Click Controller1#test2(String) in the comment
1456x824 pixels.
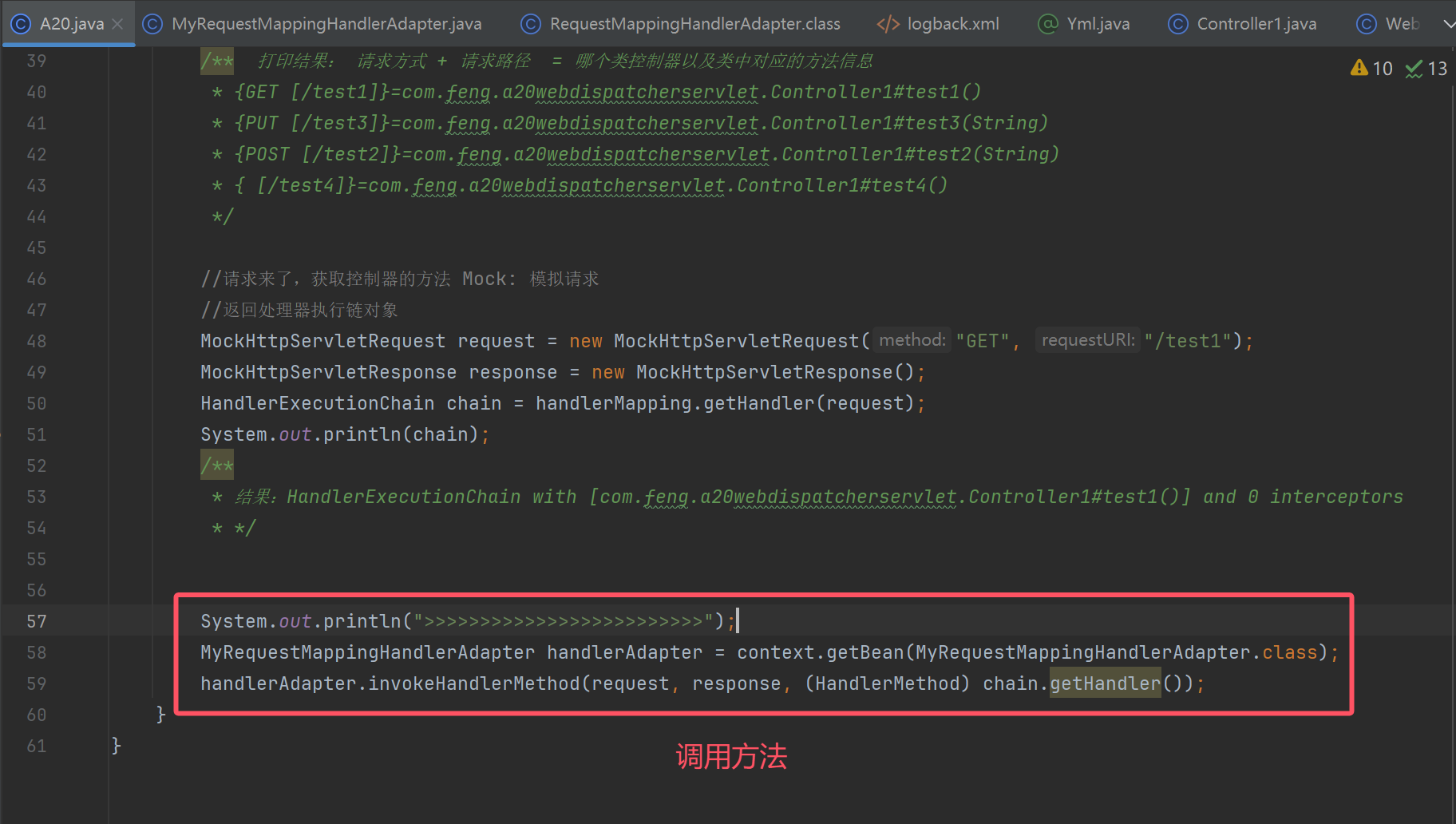pyautogui.click(x=920, y=154)
